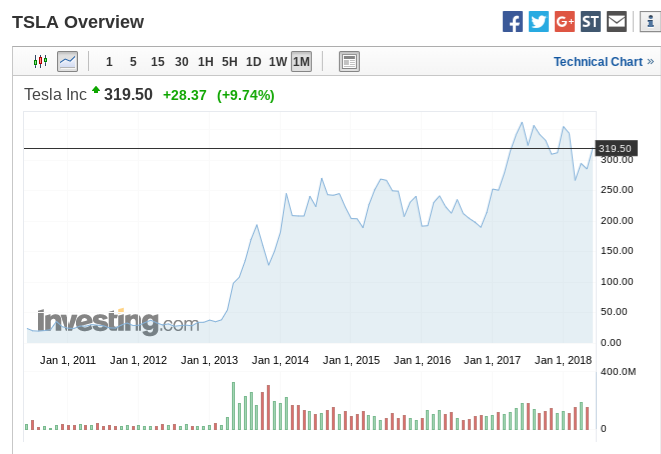Send the chart by email icon
Viewport: 661px width, 454px height.
[617, 21]
